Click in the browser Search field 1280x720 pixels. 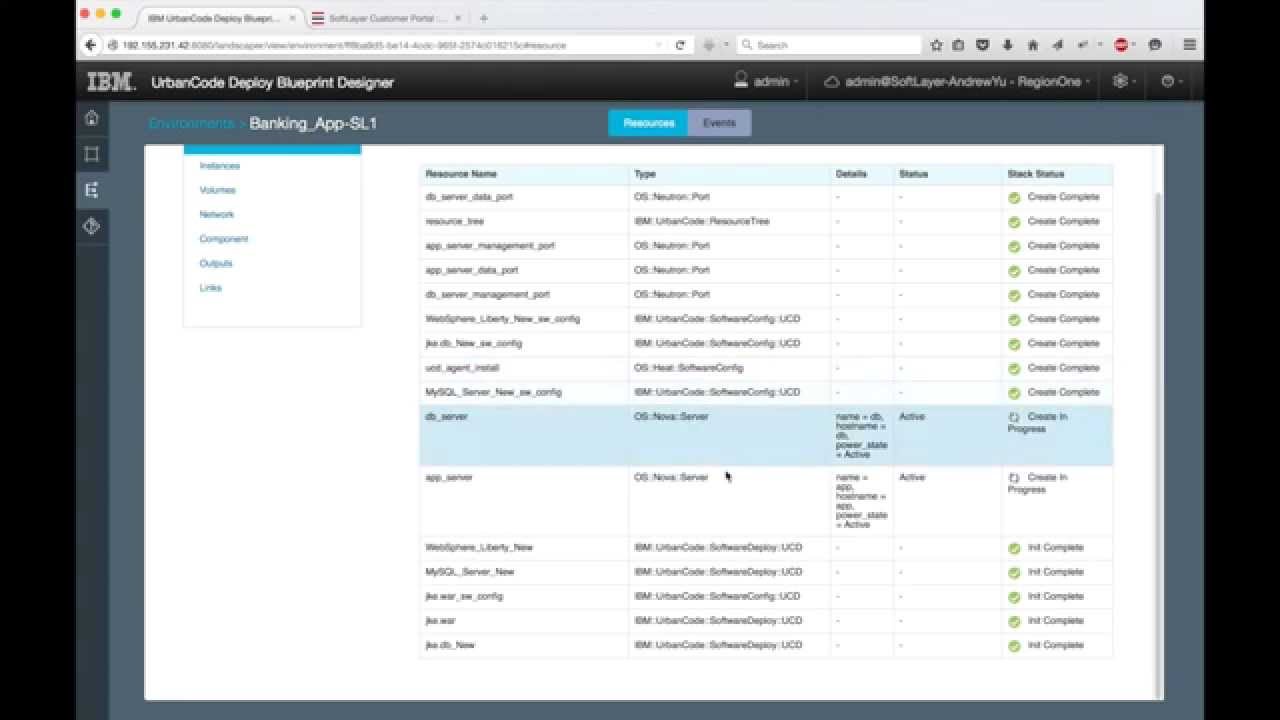829,45
